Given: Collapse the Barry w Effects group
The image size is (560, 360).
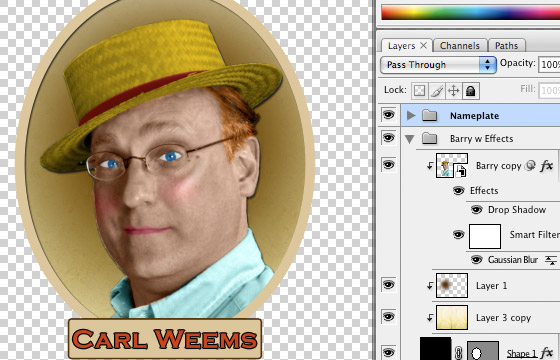Looking at the screenshot, I should point(410,139).
